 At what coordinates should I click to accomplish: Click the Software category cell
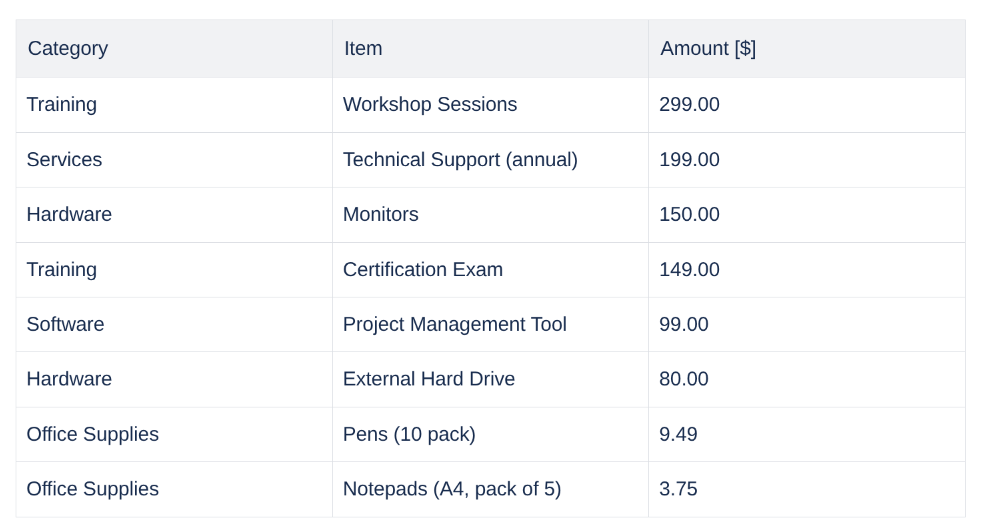point(65,325)
